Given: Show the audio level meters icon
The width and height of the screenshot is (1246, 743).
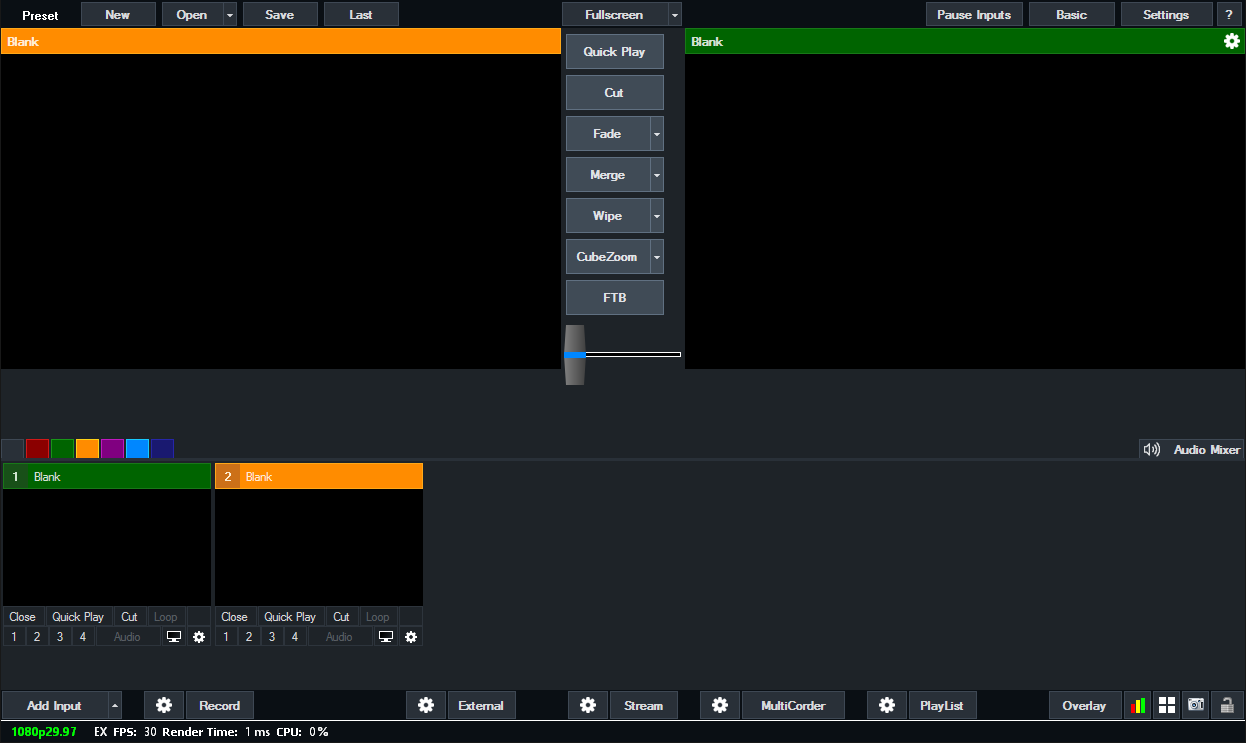Looking at the screenshot, I should (1138, 705).
